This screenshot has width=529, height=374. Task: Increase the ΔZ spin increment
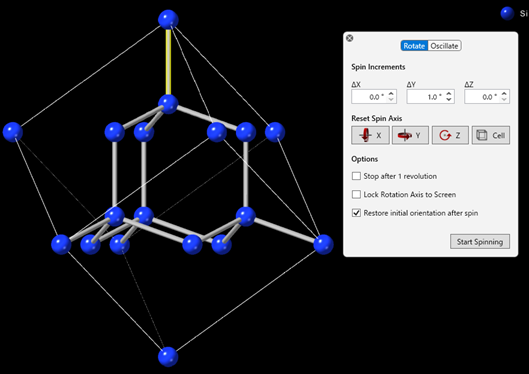pos(504,94)
